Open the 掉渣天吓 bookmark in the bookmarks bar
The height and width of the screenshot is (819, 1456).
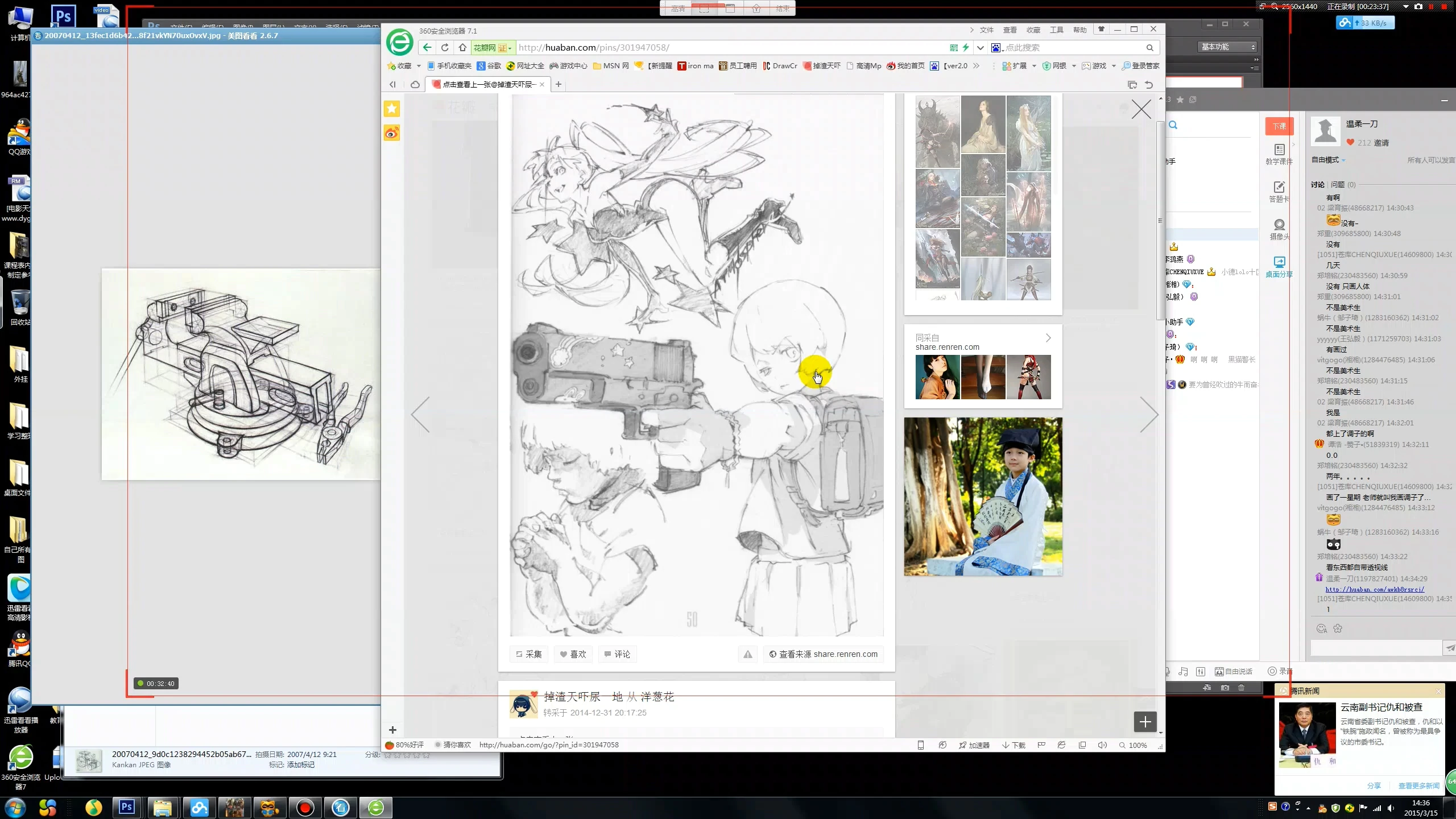click(x=821, y=66)
